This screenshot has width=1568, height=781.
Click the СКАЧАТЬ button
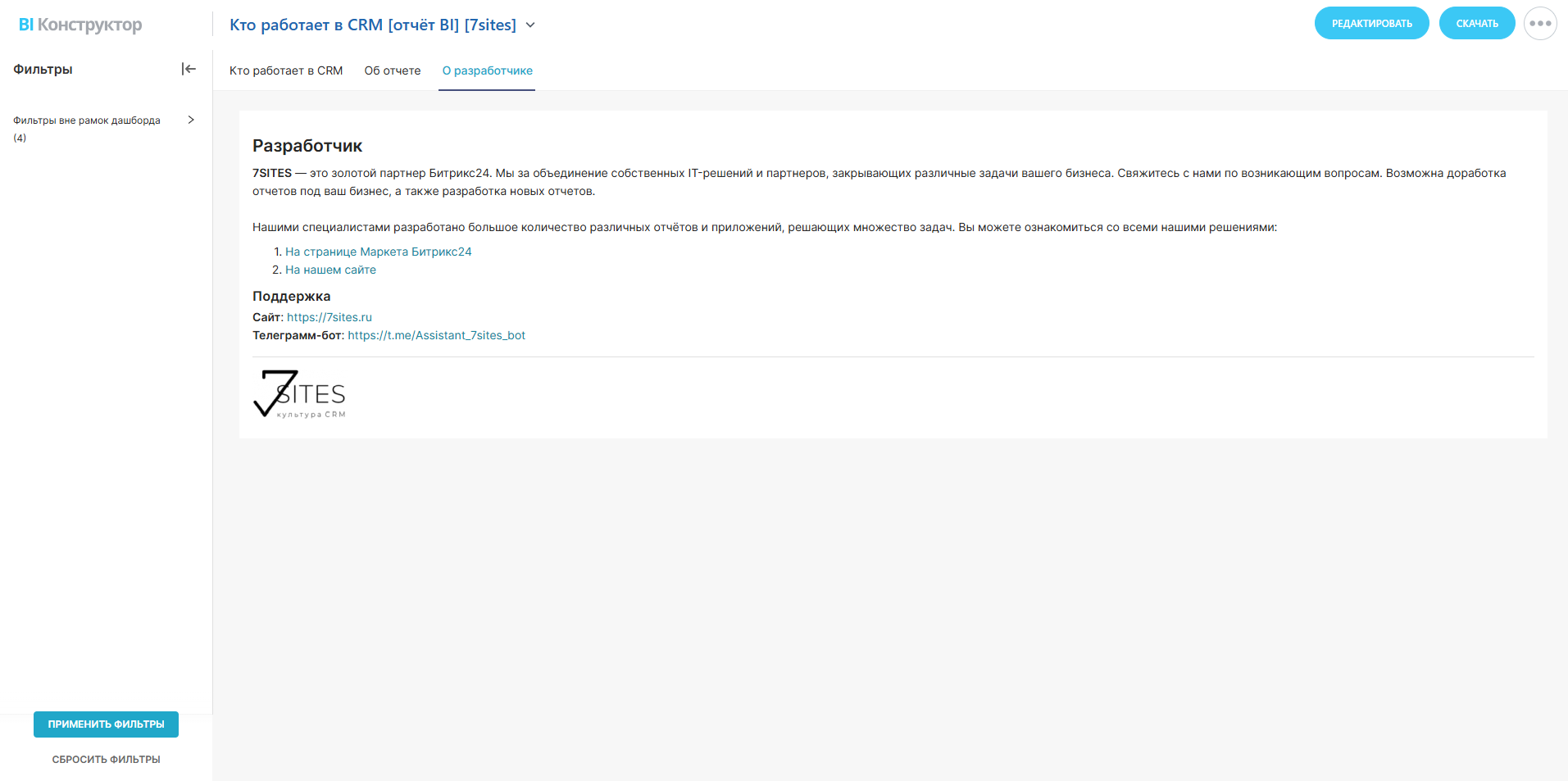tap(1477, 24)
